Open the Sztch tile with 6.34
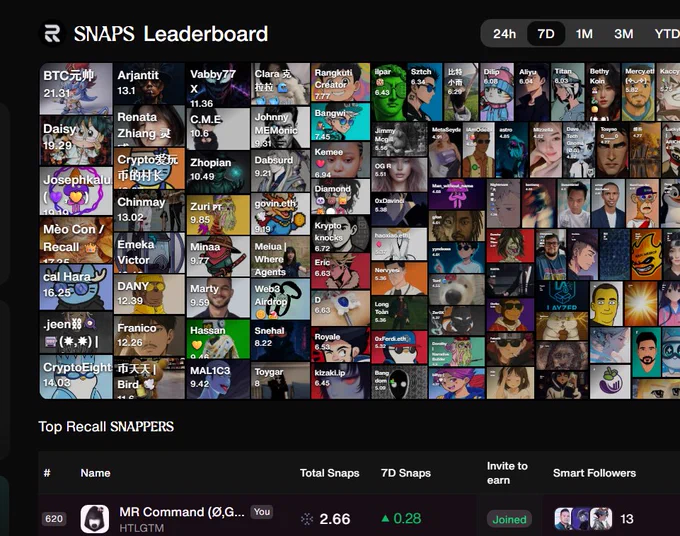680x536 pixels. pyautogui.click(x=425, y=92)
